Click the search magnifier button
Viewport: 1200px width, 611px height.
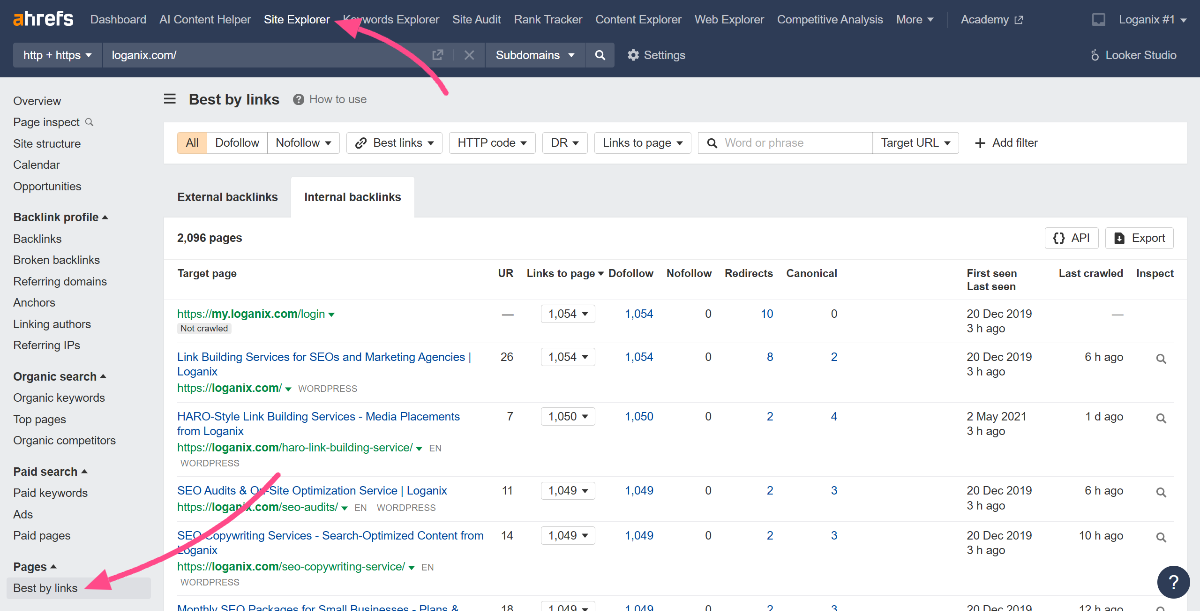(x=600, y=55)
